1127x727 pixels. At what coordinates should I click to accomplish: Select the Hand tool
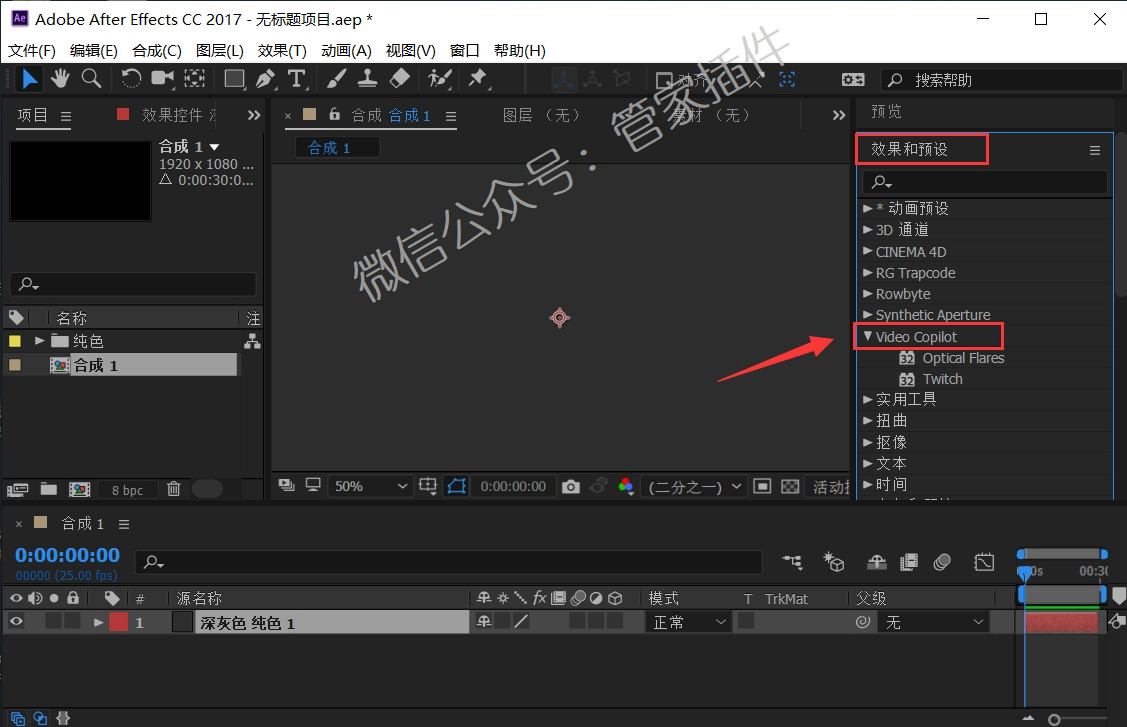(x=60, y=78)
